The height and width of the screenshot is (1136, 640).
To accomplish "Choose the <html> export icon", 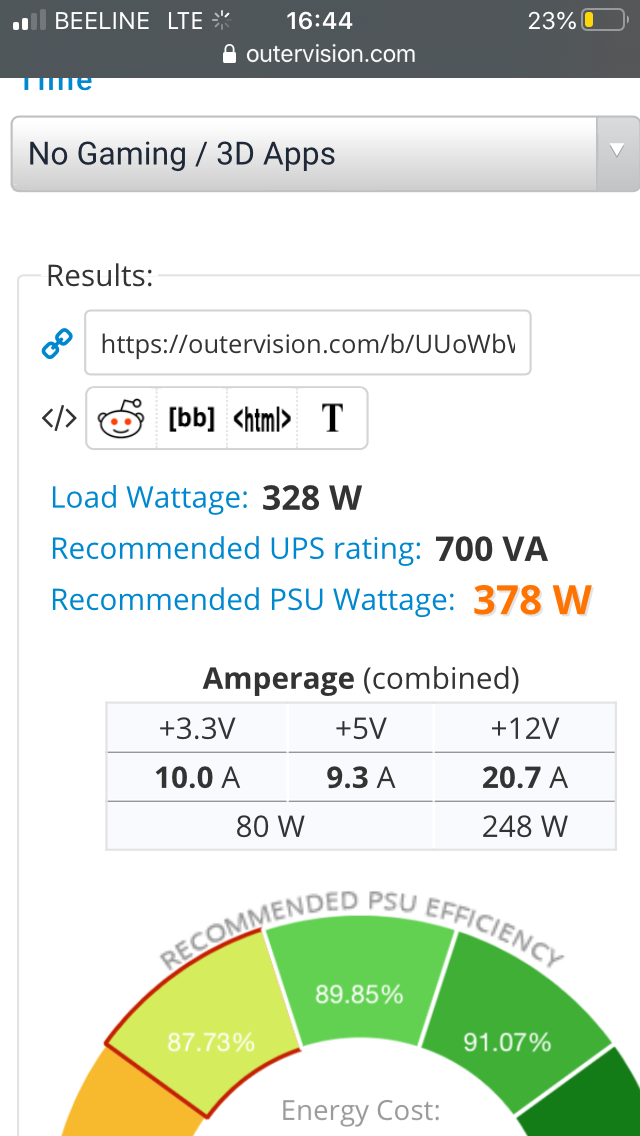I will coord(262,418).
